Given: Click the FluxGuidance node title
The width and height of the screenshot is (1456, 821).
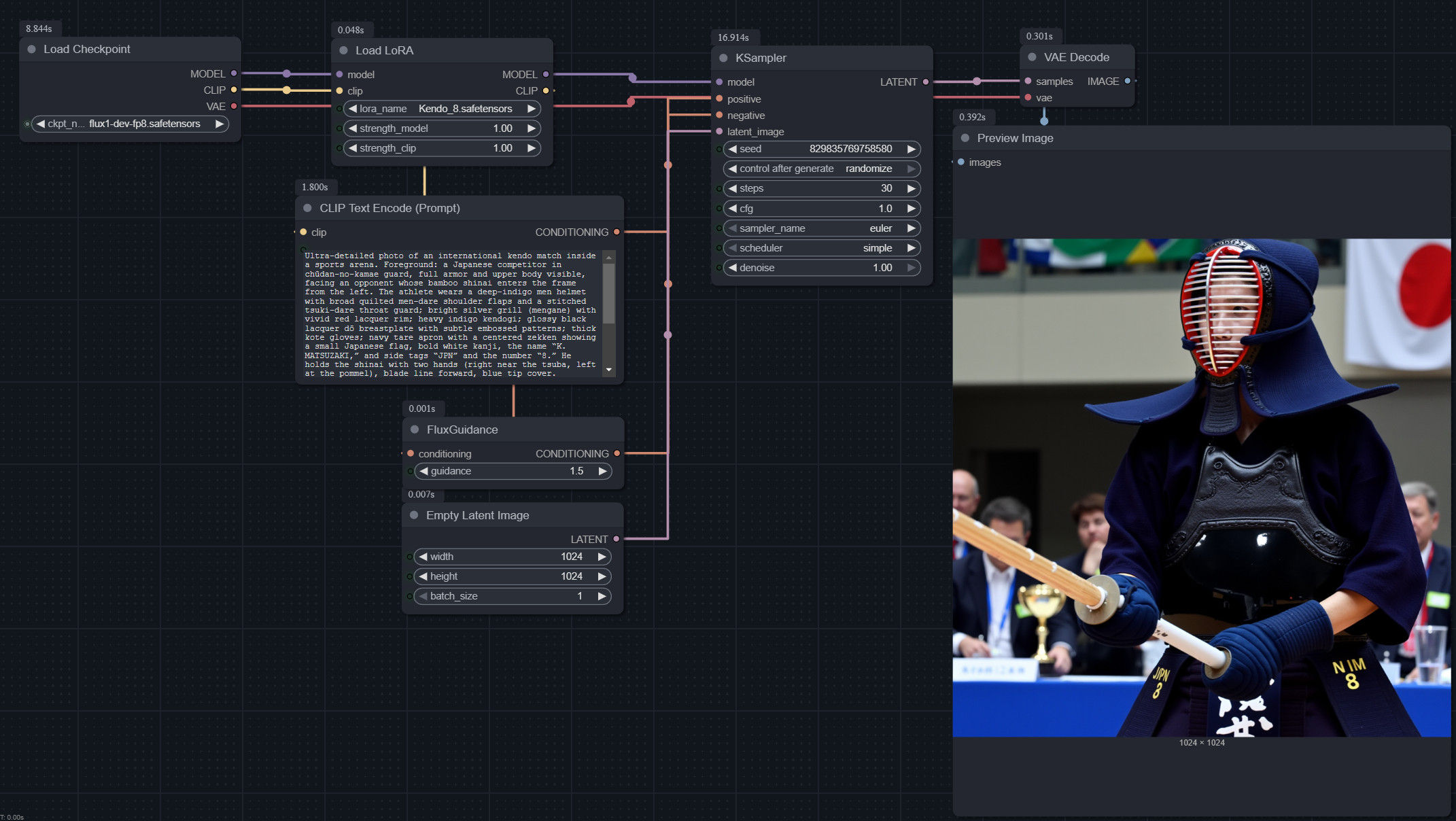Looking at the screenshot, I should click(x=462, y=430).
